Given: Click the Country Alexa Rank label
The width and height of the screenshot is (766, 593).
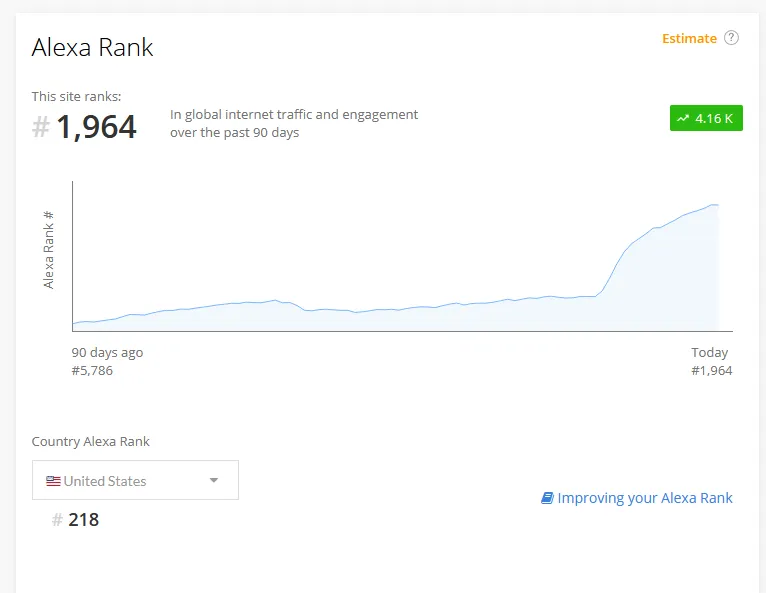Looking at the screenshot, I should click(90, 442).
